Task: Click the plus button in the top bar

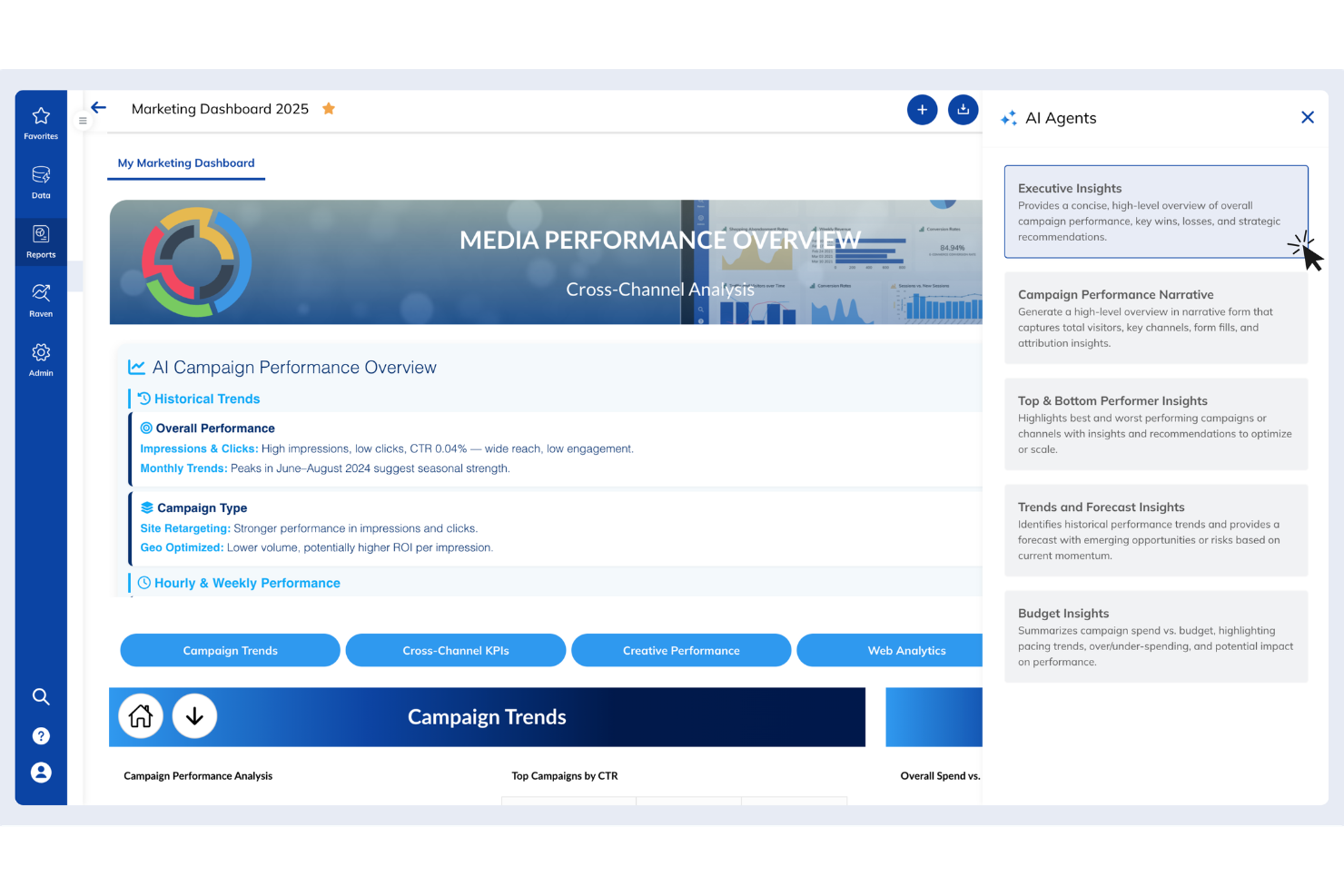Action: pyautogui.click(x=922, y=109)
